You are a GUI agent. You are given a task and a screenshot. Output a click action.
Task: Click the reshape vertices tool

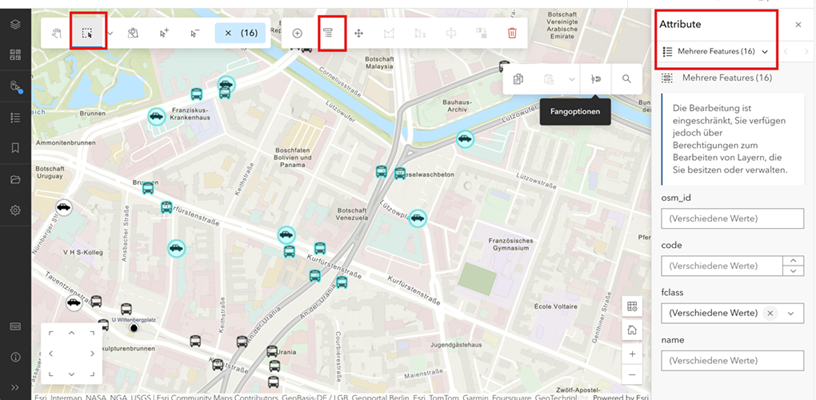(389, 33)
